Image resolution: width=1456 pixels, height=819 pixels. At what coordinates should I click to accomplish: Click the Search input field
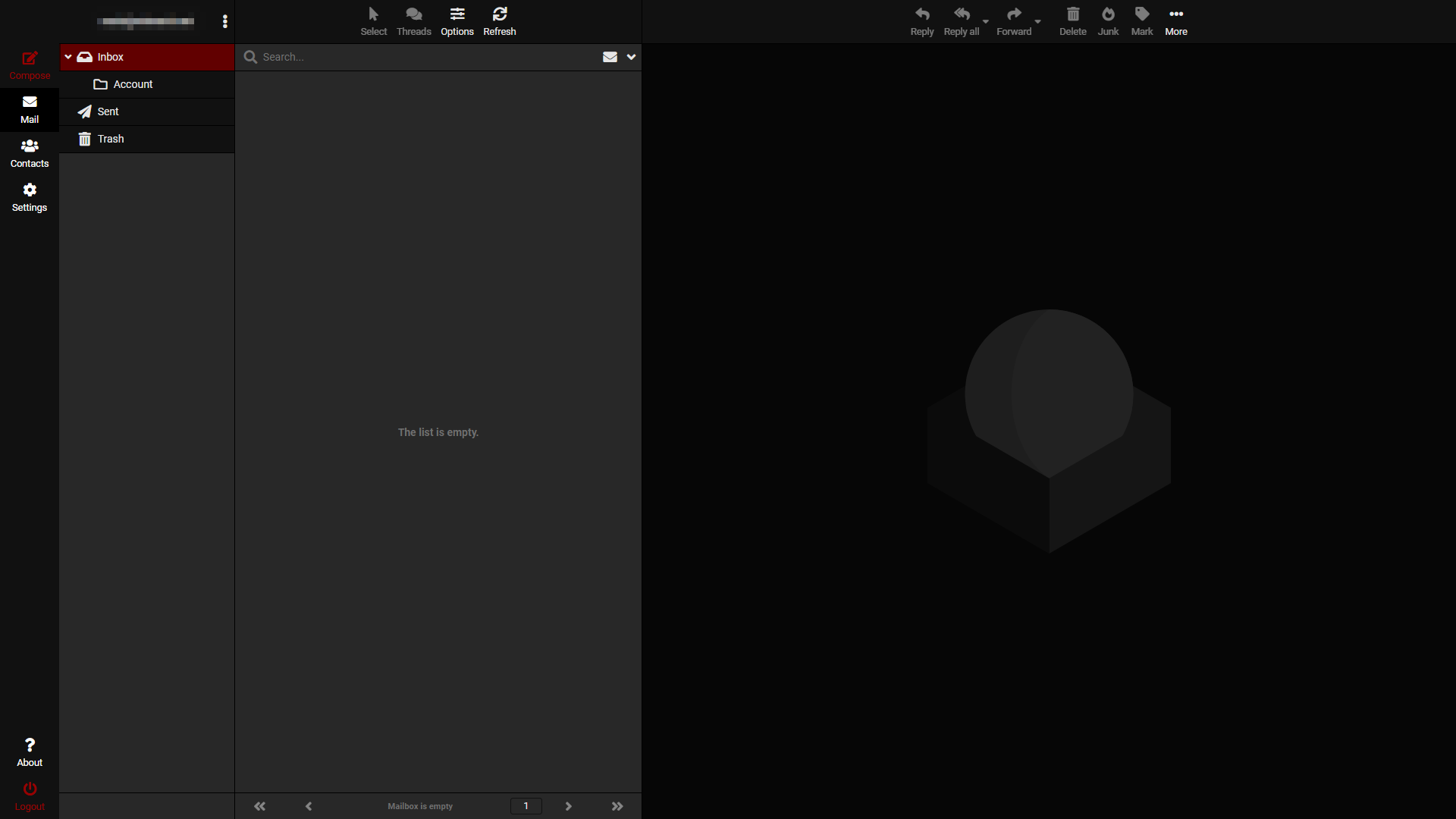tap(425, 57)
